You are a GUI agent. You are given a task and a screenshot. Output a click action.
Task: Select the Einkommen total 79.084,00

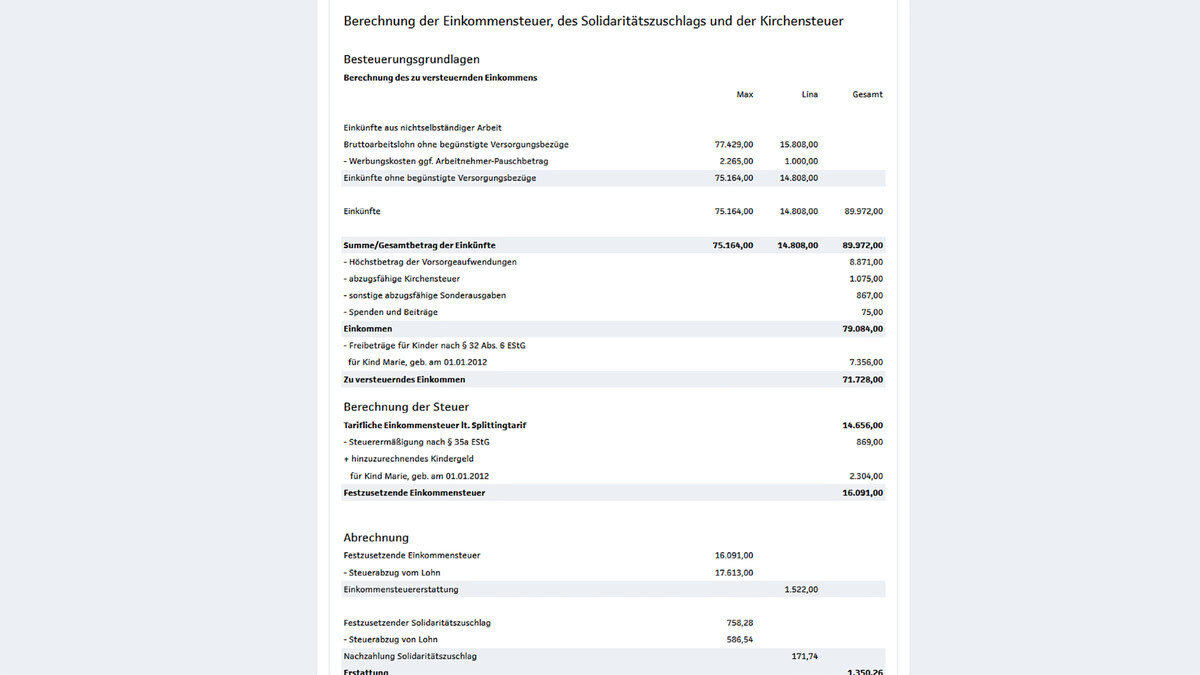863,329
